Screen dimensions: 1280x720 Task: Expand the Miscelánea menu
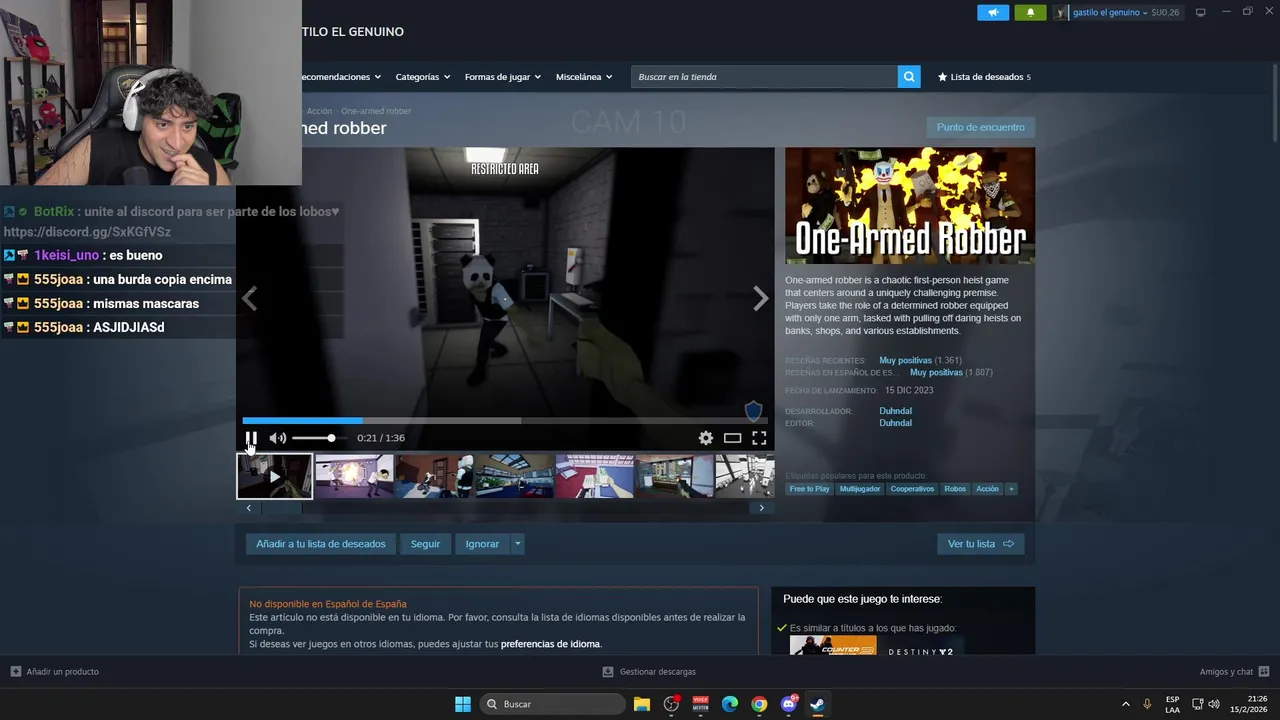point(584,77)
